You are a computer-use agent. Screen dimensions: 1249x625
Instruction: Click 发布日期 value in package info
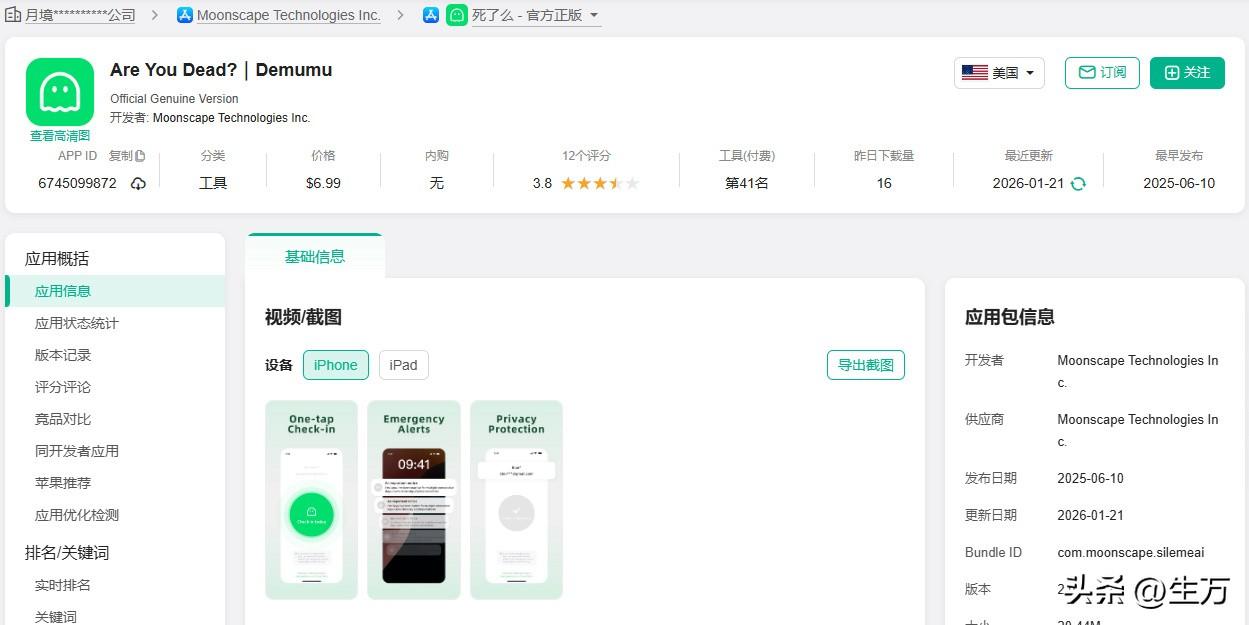click(1090, 478)
